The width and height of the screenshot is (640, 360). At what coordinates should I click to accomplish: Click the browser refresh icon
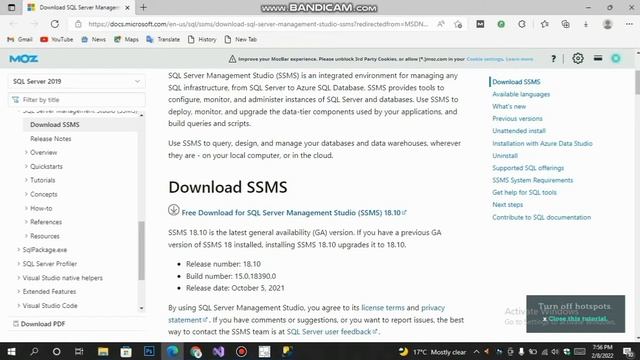point(54,24)
